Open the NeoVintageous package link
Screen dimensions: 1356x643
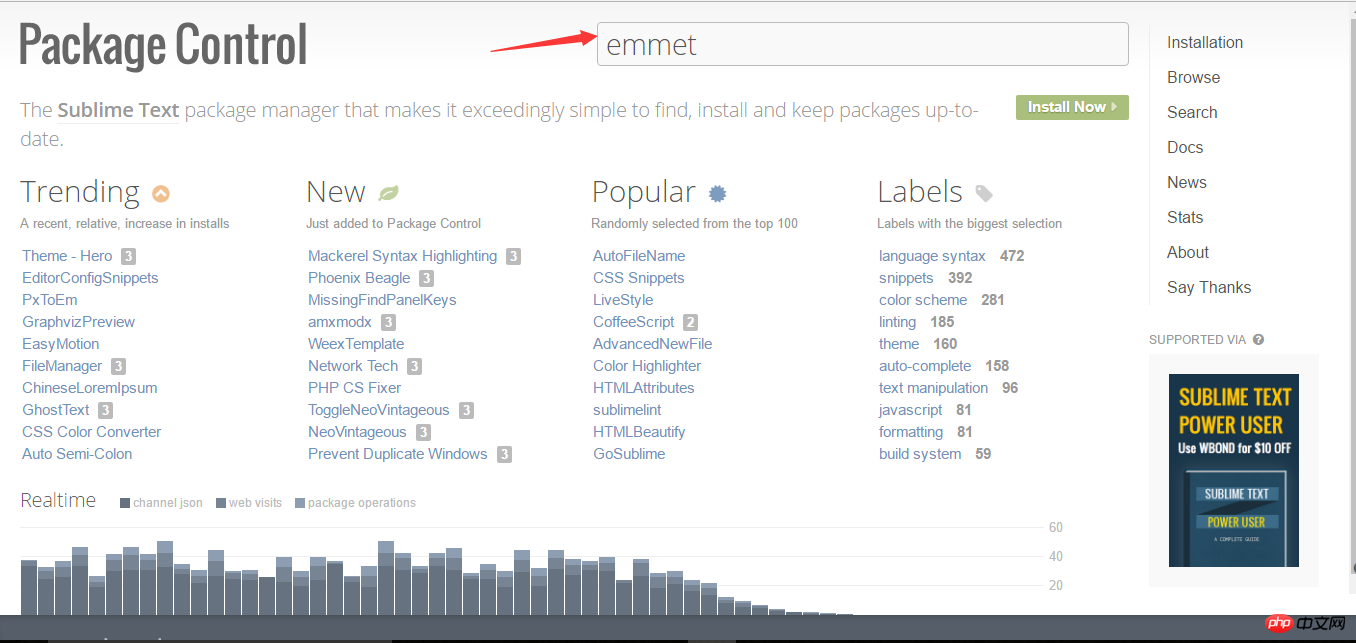(x=357, y=432)
